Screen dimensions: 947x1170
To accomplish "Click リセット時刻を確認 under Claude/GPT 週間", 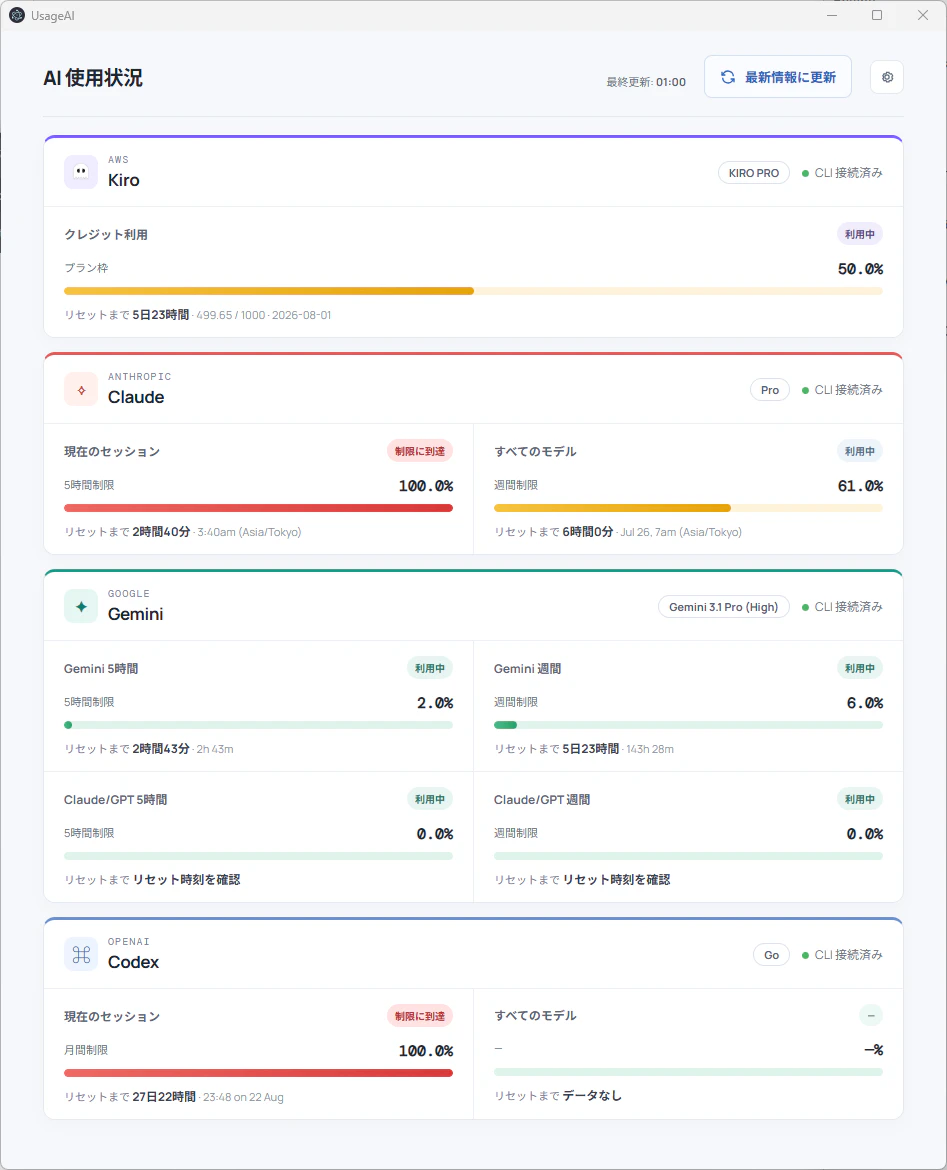I will point(616,880).
